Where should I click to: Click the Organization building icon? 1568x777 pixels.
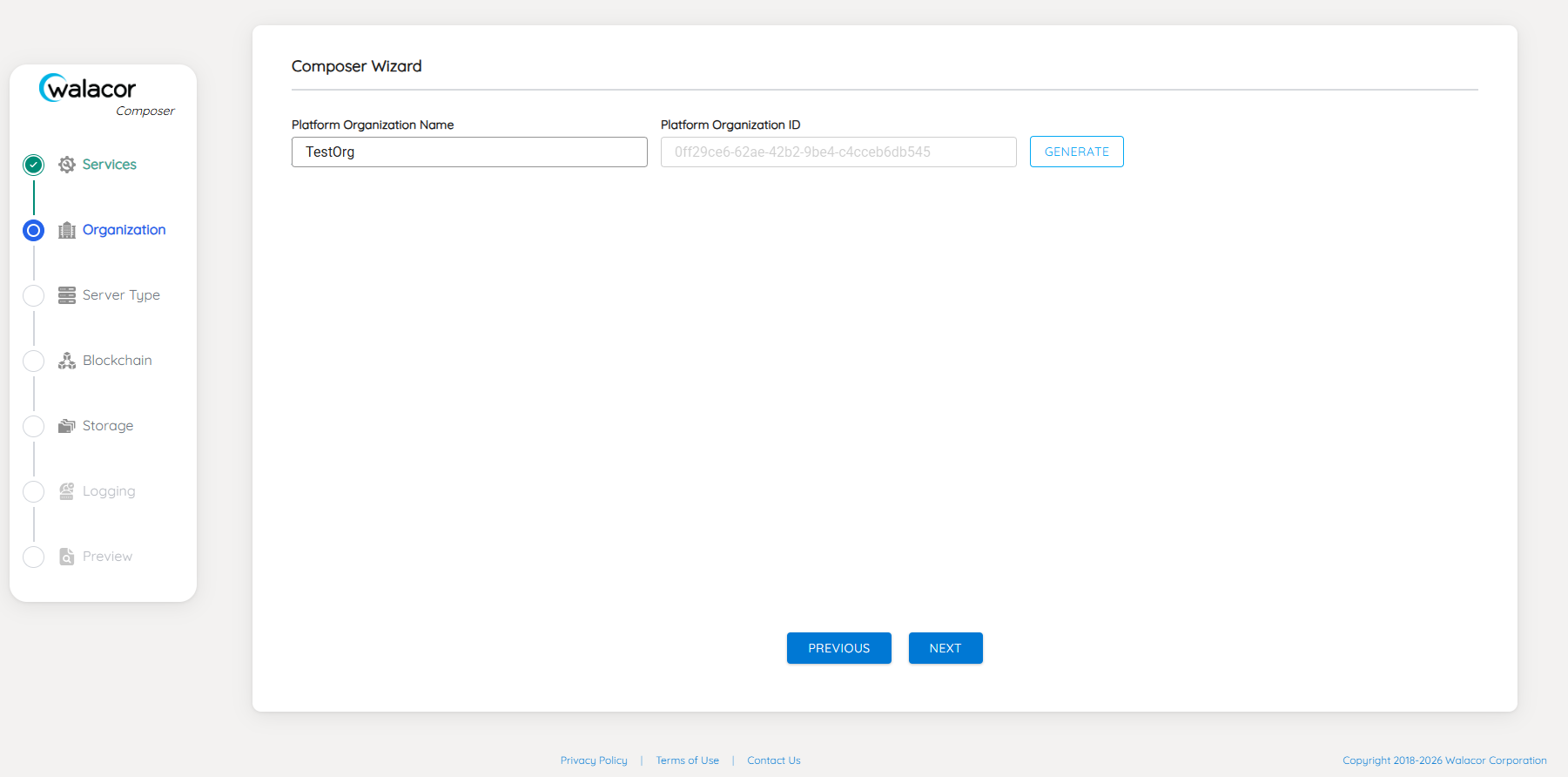[67, 230]
